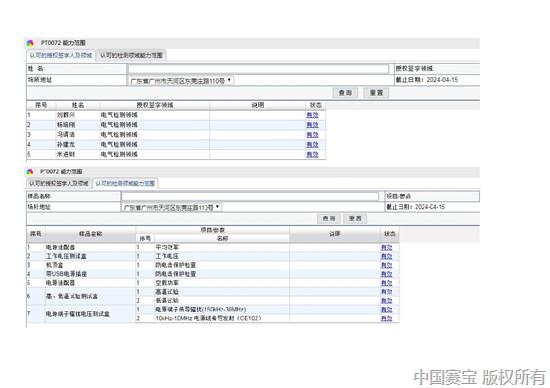Screen dimensions: 550x388
Task: Open 有效 link for 低温试验 row
Action: 387,301
